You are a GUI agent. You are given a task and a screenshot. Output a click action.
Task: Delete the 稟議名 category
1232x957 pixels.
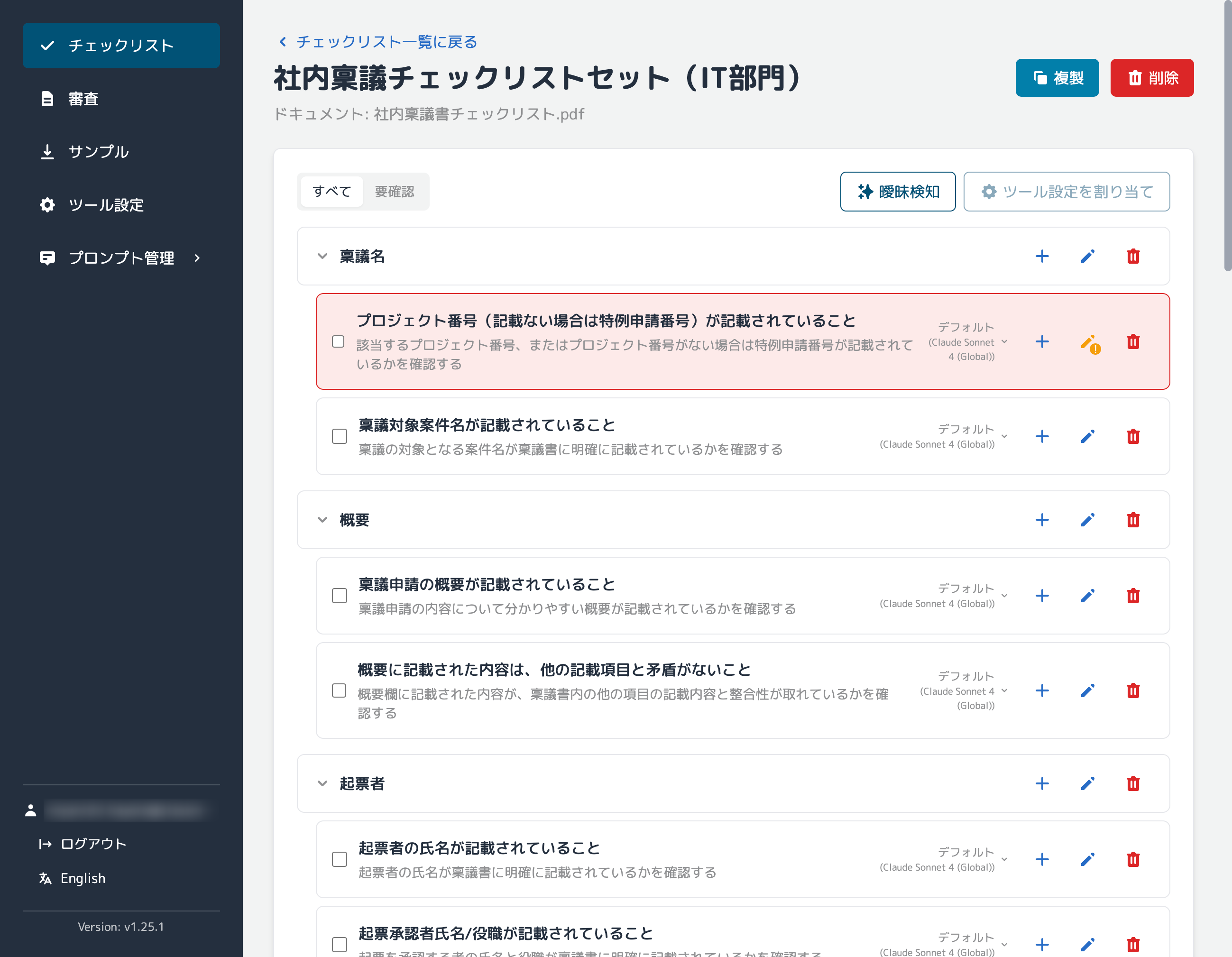point(1133,256)
